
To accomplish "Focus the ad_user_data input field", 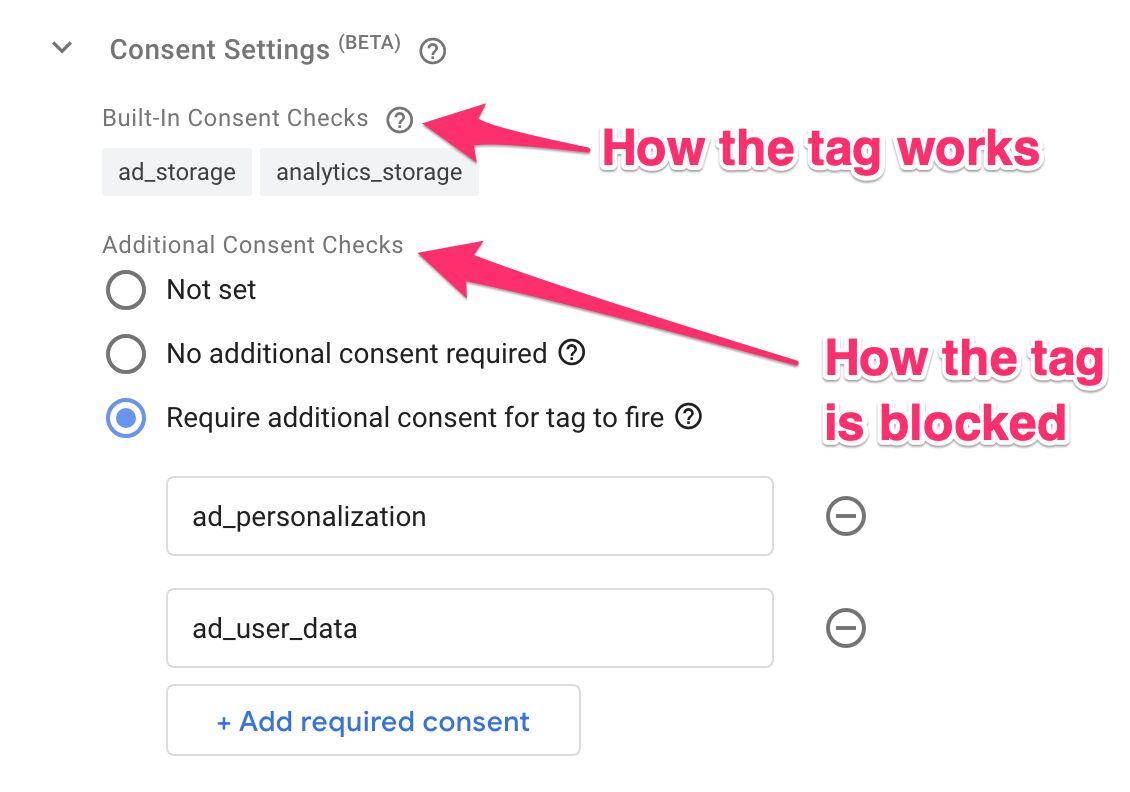I will point(470,628).
